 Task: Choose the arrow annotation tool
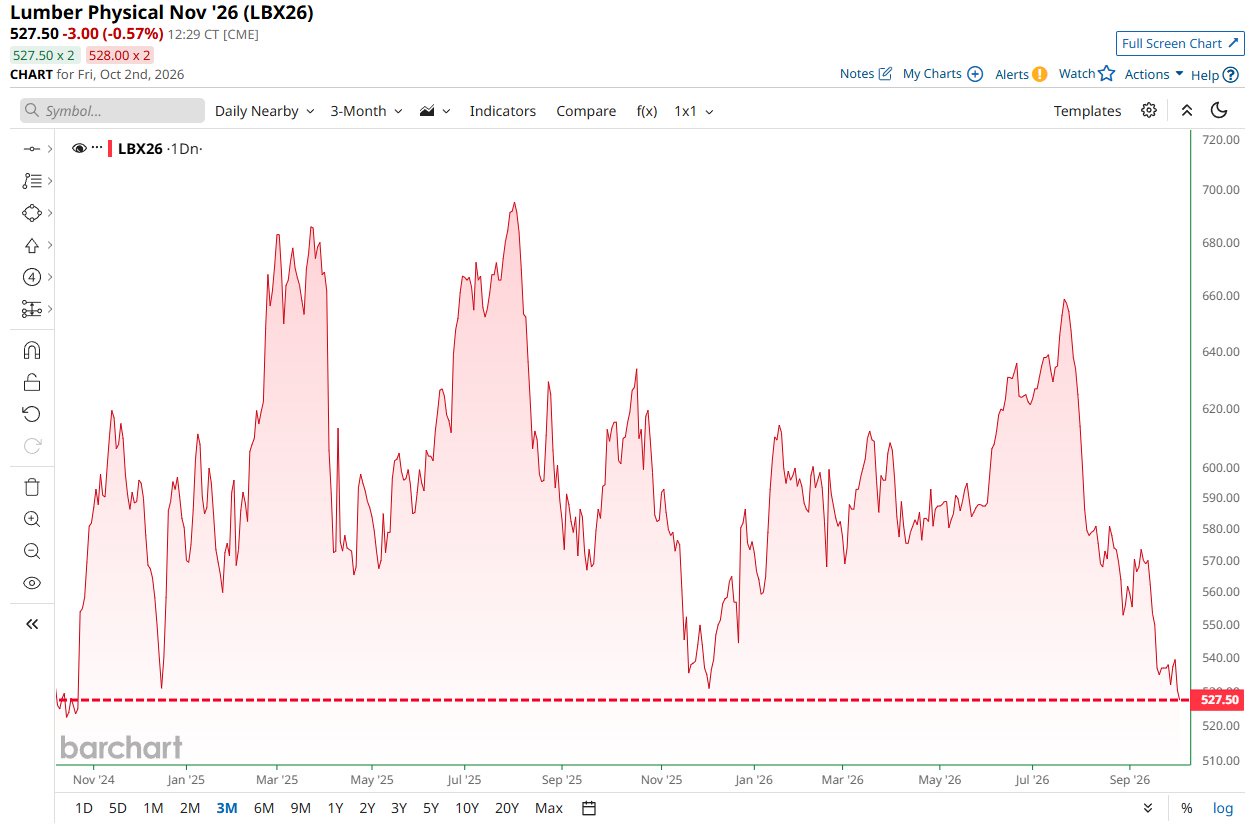31,245
